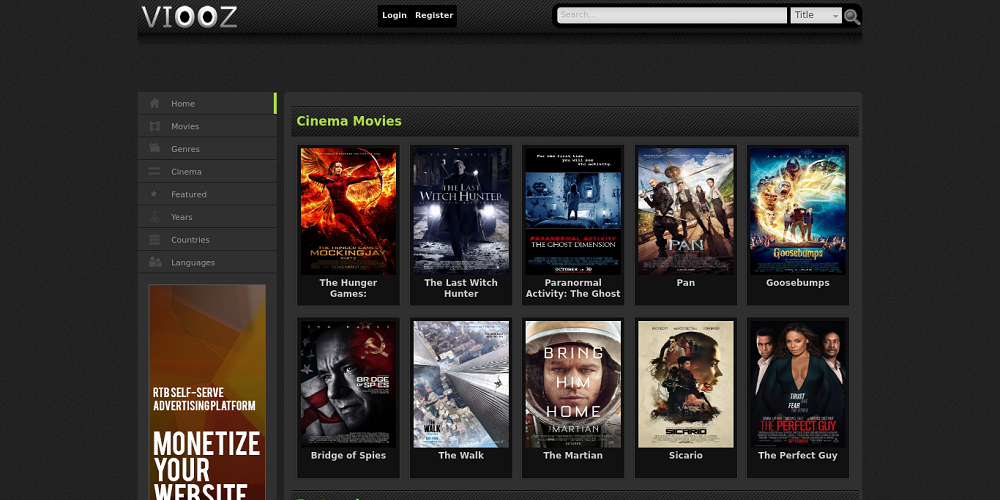Open the Bridge of Spies poster

[x=348, y=384]
